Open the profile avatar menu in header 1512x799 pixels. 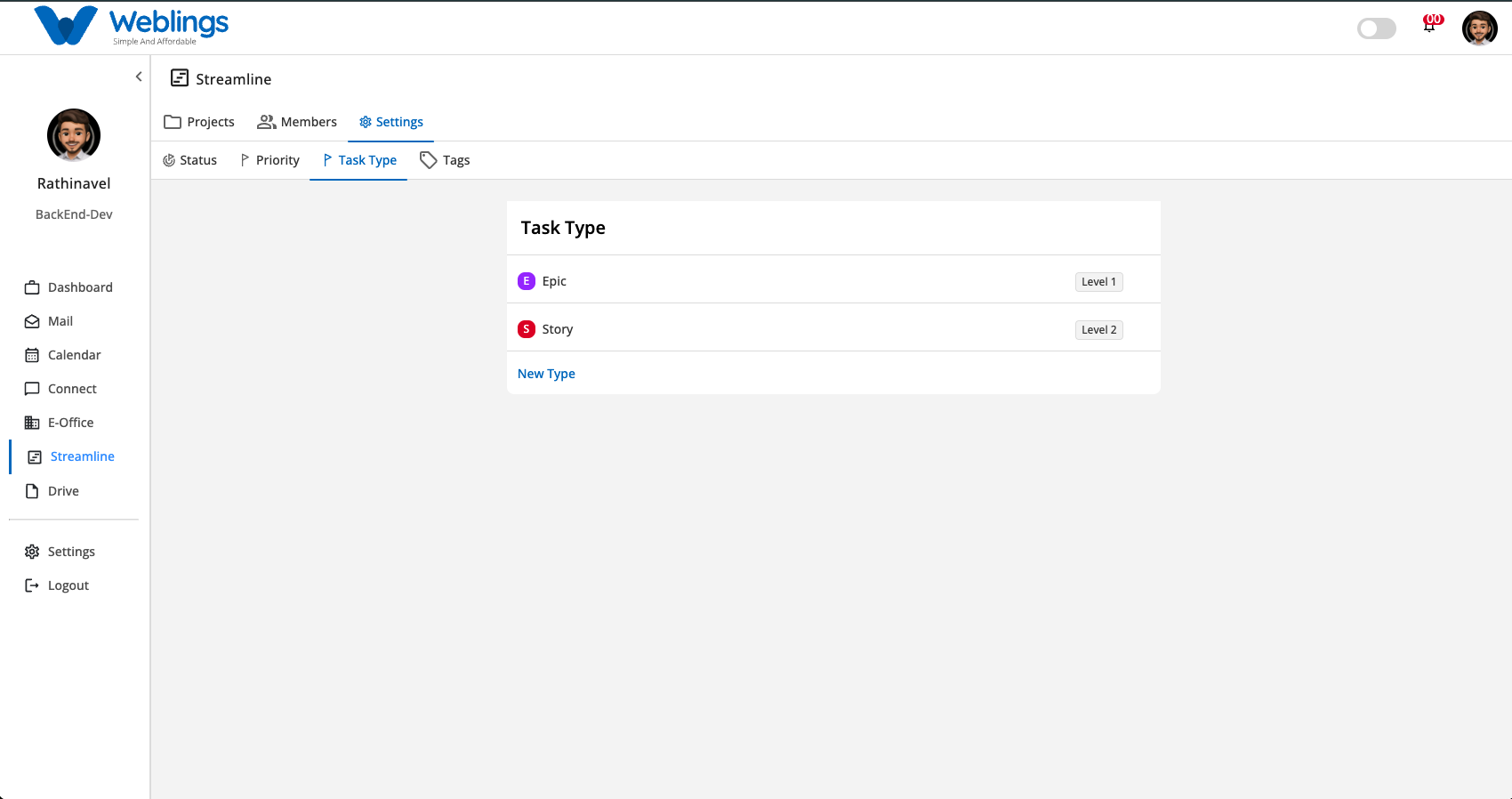tap(1480, 28)
